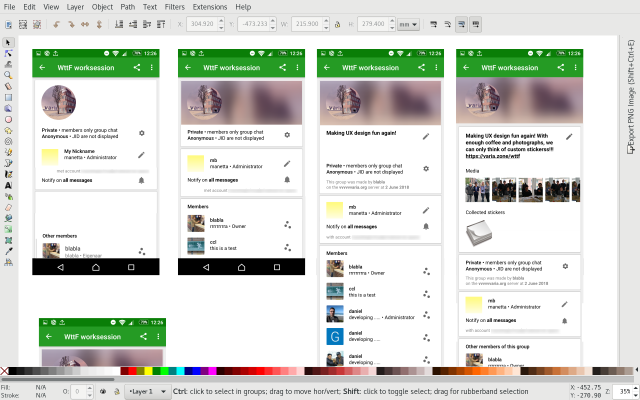Click the zoom percentage spinner arrows
Viewport: 640px width, 400px height.
(634, 391)
